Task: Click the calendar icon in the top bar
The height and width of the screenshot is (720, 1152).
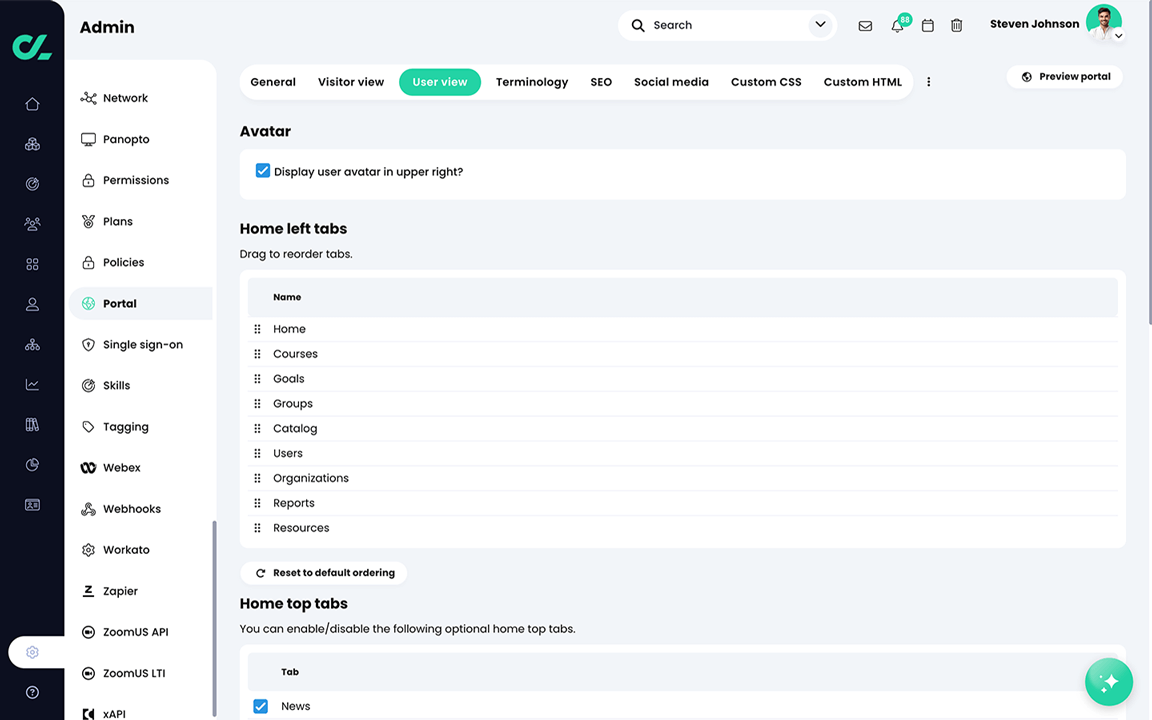Action: pyautogui.click(x=927, y=25)
